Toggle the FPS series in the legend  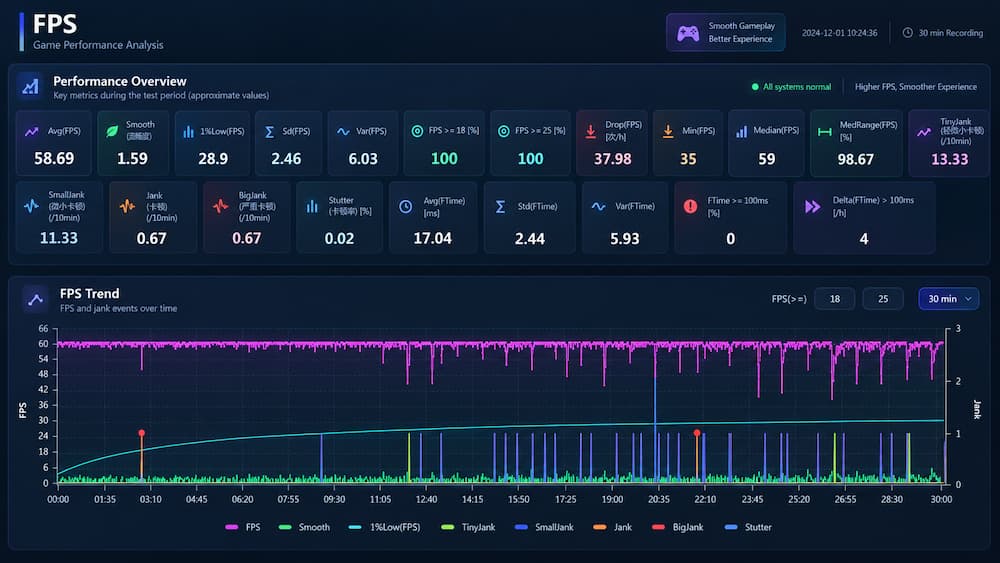243,527
